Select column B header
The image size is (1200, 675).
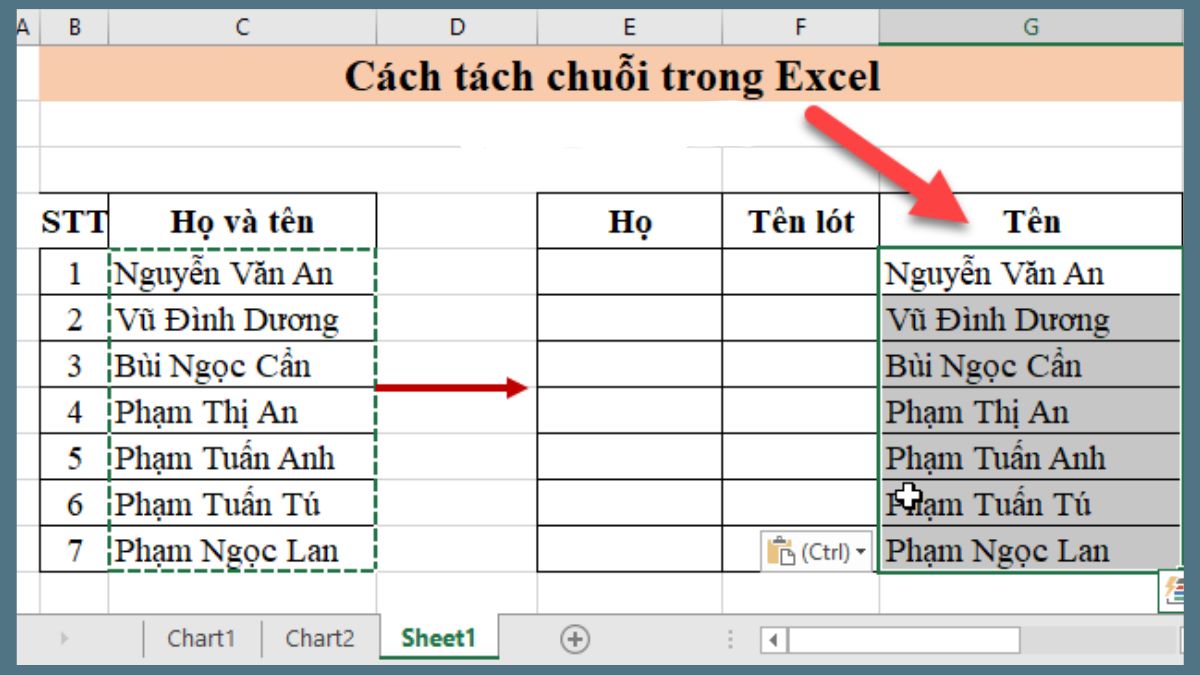pyautogui.click(x=74, y=29)
